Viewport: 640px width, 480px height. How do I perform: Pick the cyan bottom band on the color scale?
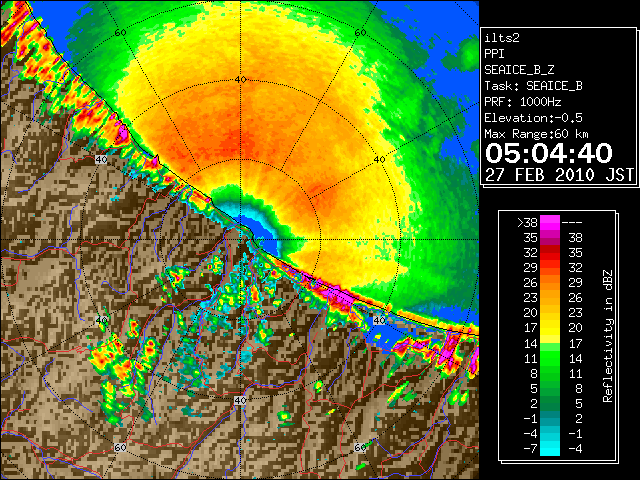click(550, 448)
